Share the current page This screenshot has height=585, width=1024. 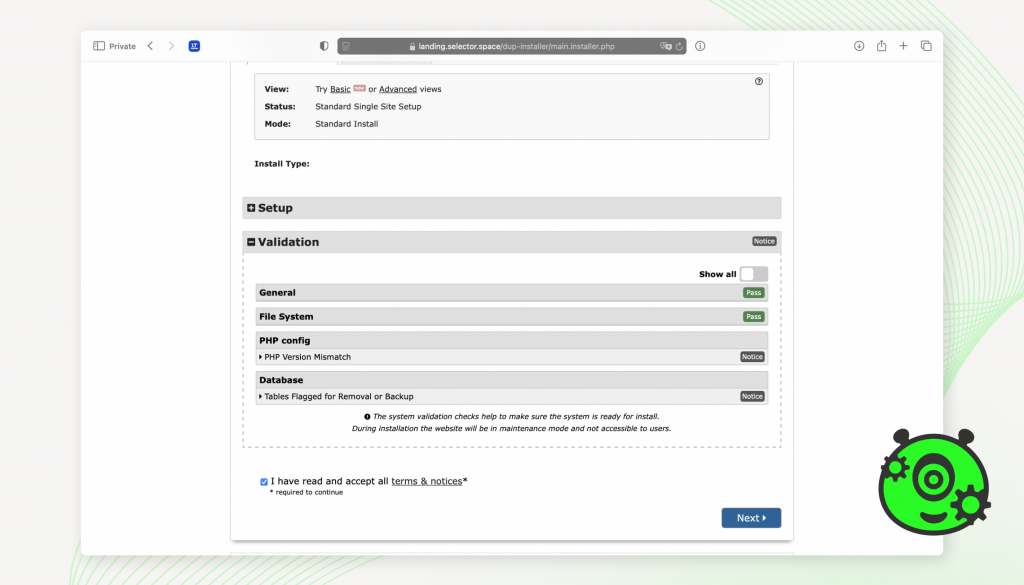pos(881,46)
